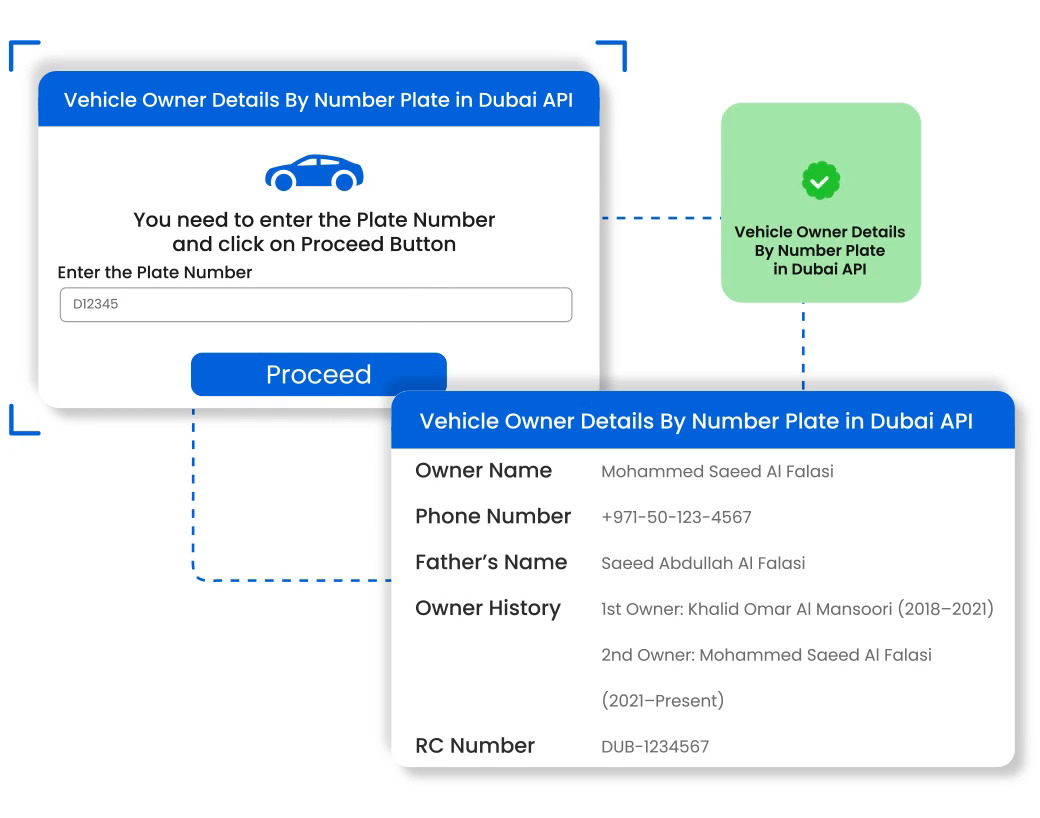Click the 'Phone Number' label
Viewport: 1040px width, 818px height.
coord(493,516)
